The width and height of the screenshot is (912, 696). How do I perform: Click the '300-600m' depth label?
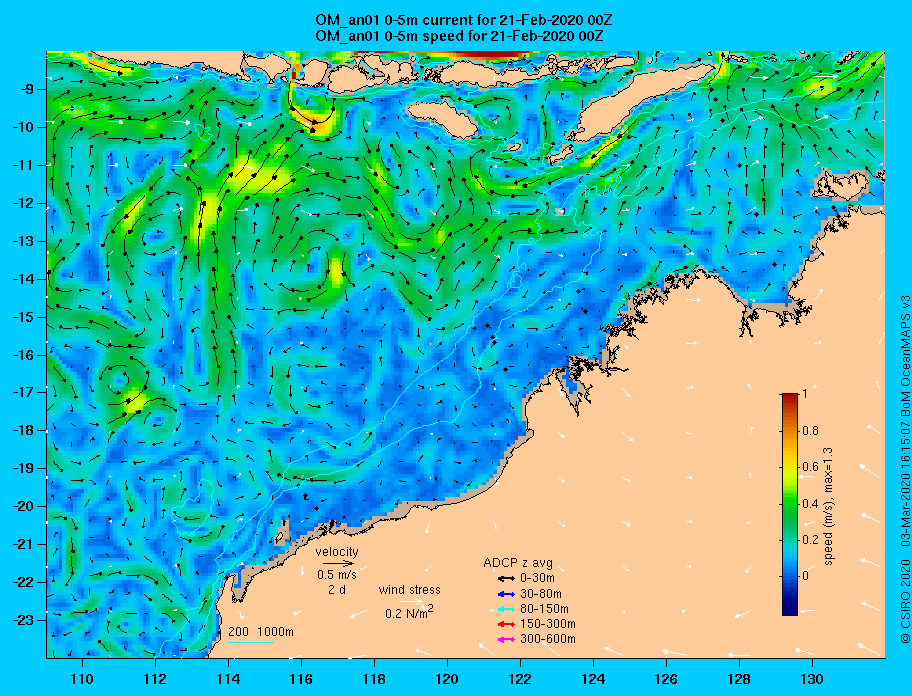[548, 640]
